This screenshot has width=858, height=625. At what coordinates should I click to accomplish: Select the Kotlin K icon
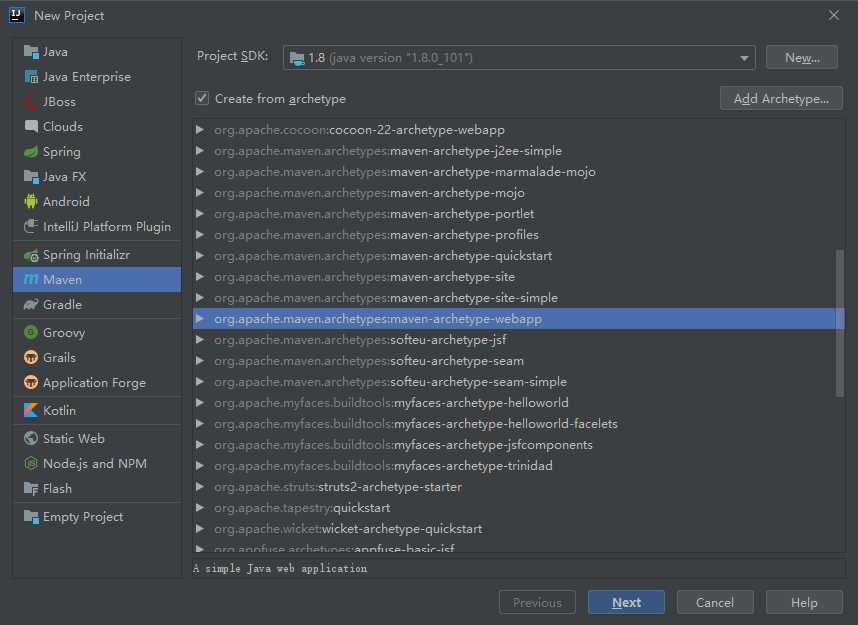pos(31,410)
